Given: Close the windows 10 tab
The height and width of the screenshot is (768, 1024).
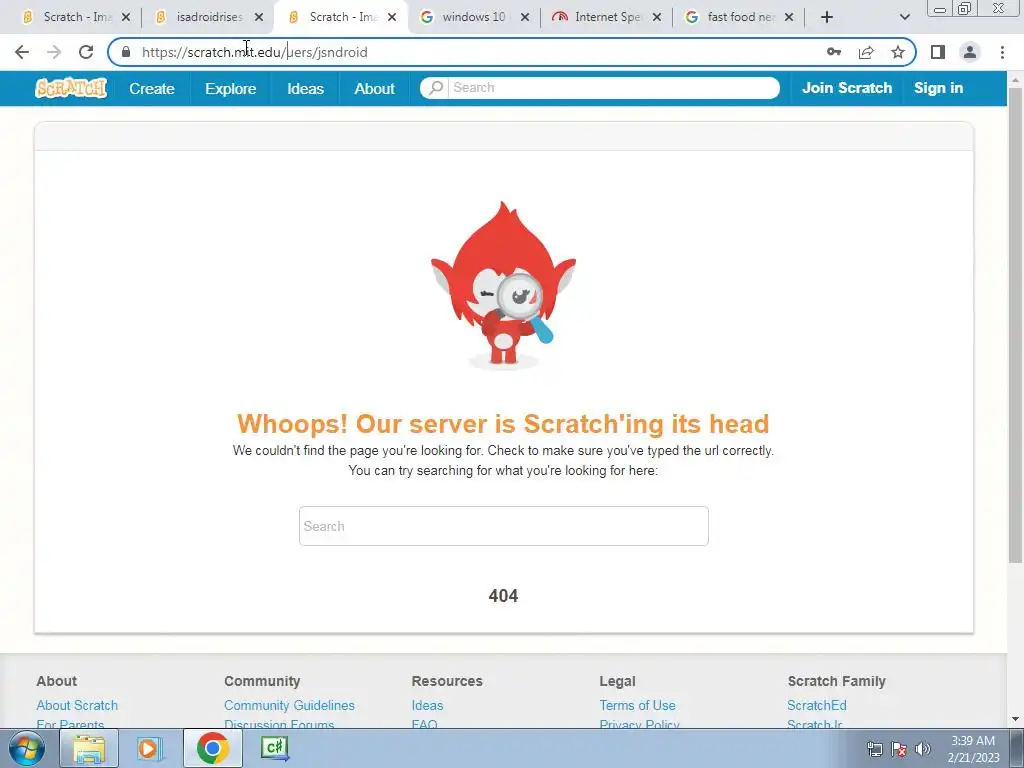Looking at the screenshot, I should coord(524,17).
